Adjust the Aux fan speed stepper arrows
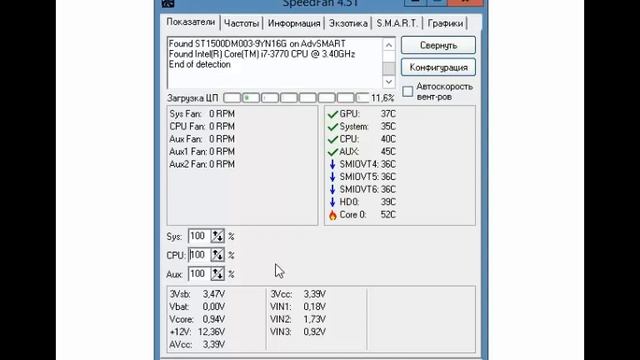640x360 pixels. (x=218, y=274)
